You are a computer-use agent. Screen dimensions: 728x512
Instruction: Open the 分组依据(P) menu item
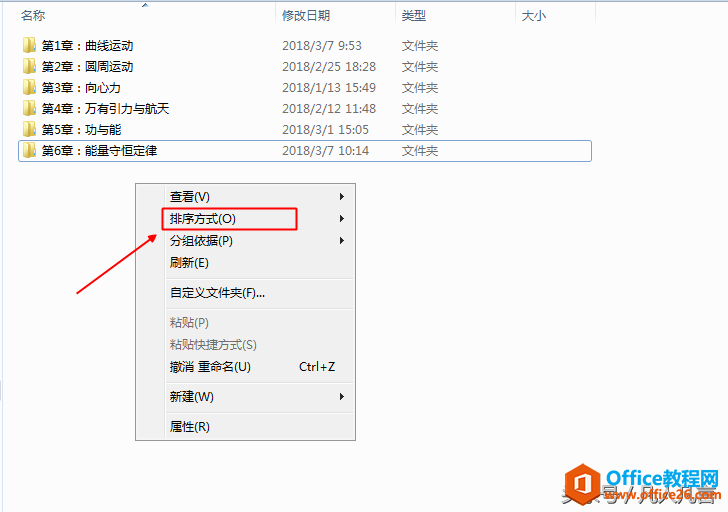coord(260,240)
